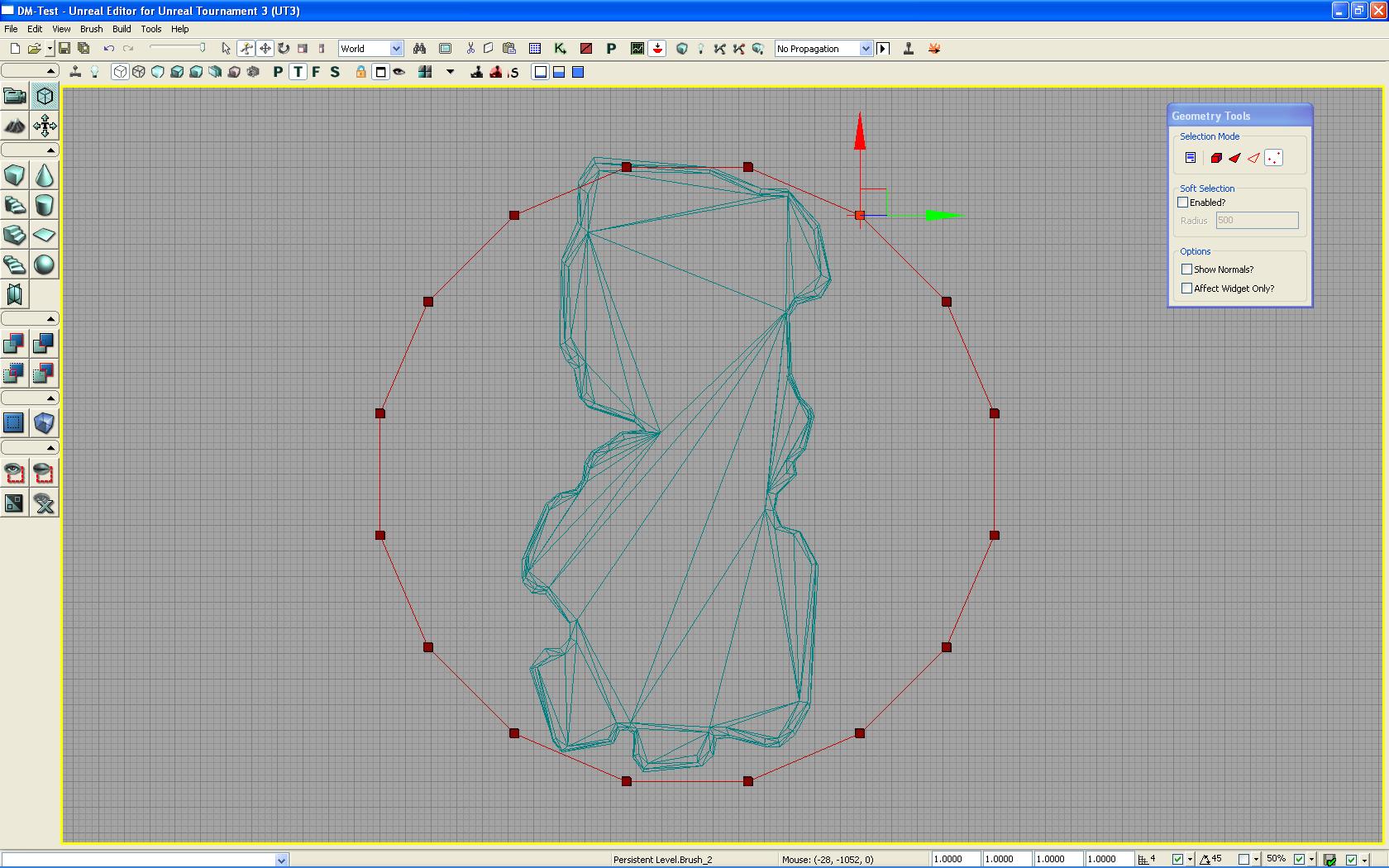Toggle the Show Normals option
This screenshot has height=868, width=1389.
(1187, 269)
